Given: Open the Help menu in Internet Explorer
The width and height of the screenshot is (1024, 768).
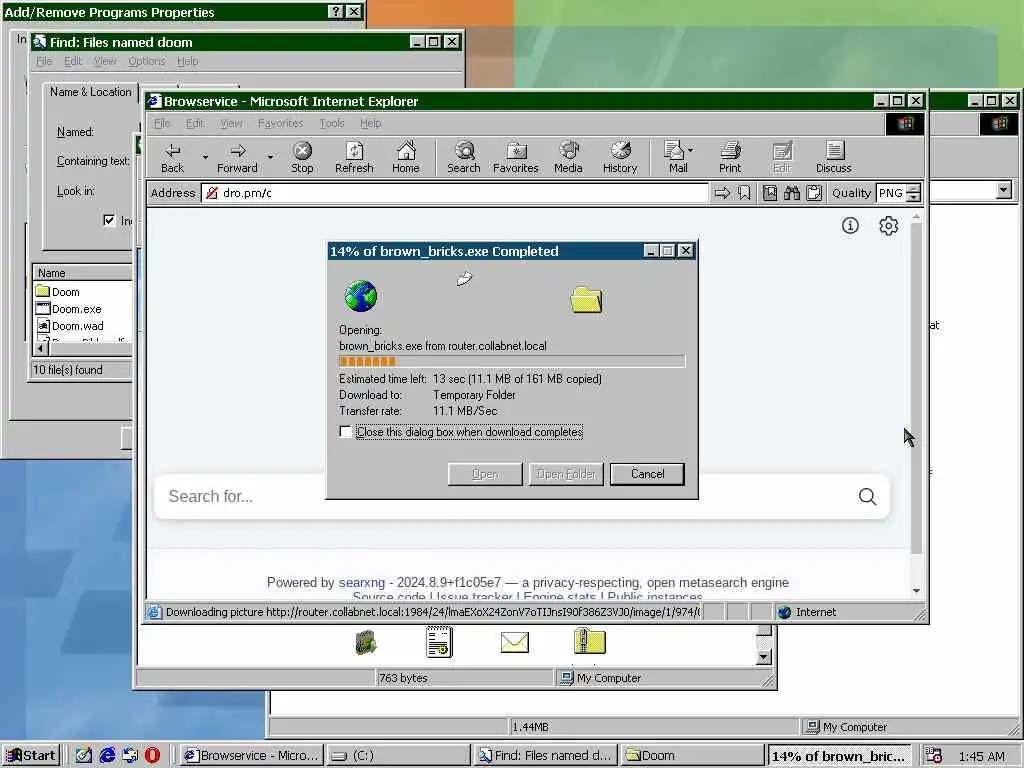Looking at the screenshot, I should (370, 123).
